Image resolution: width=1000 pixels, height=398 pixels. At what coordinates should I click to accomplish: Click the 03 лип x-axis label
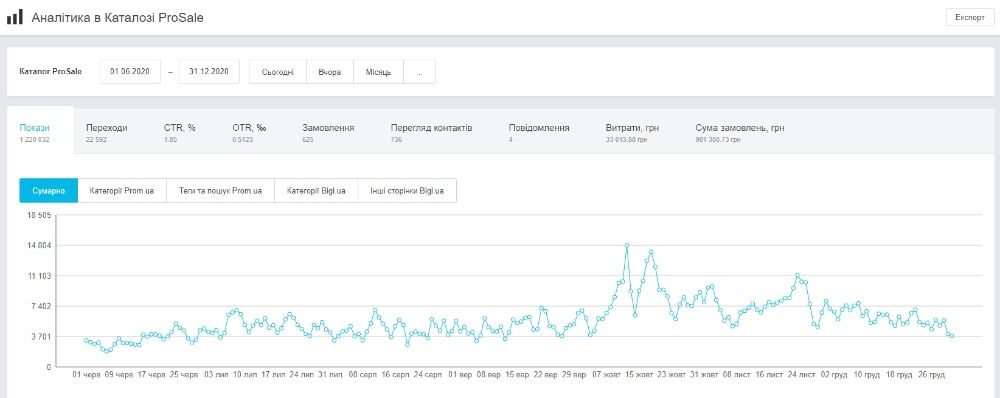point(216,376)
